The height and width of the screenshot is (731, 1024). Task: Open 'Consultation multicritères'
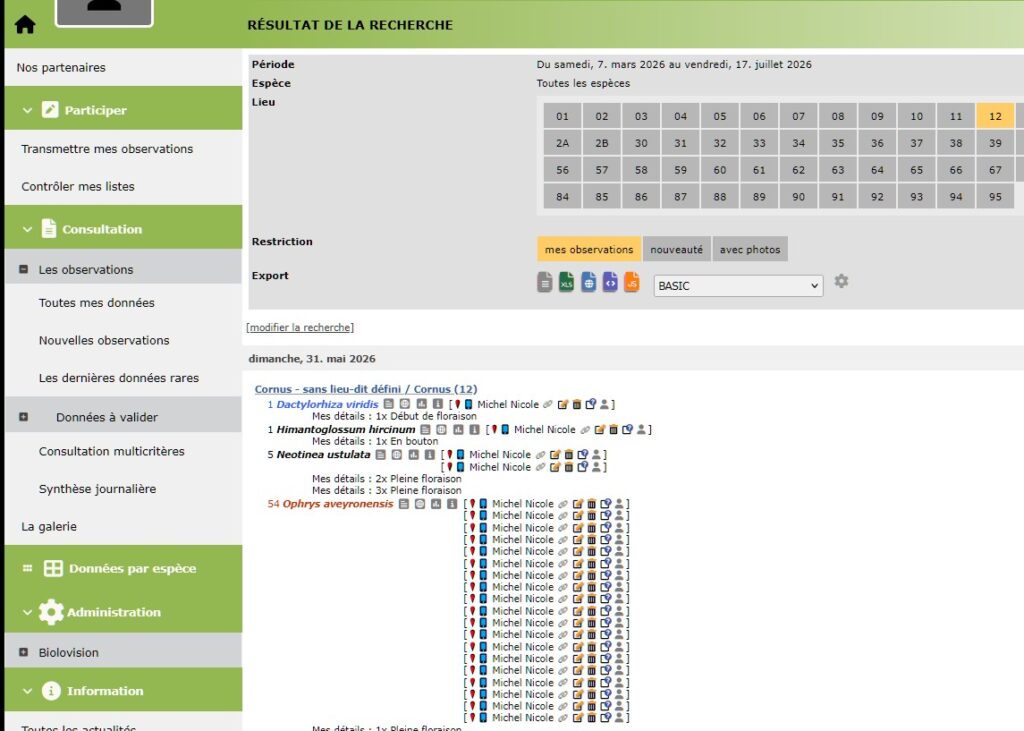112,451
